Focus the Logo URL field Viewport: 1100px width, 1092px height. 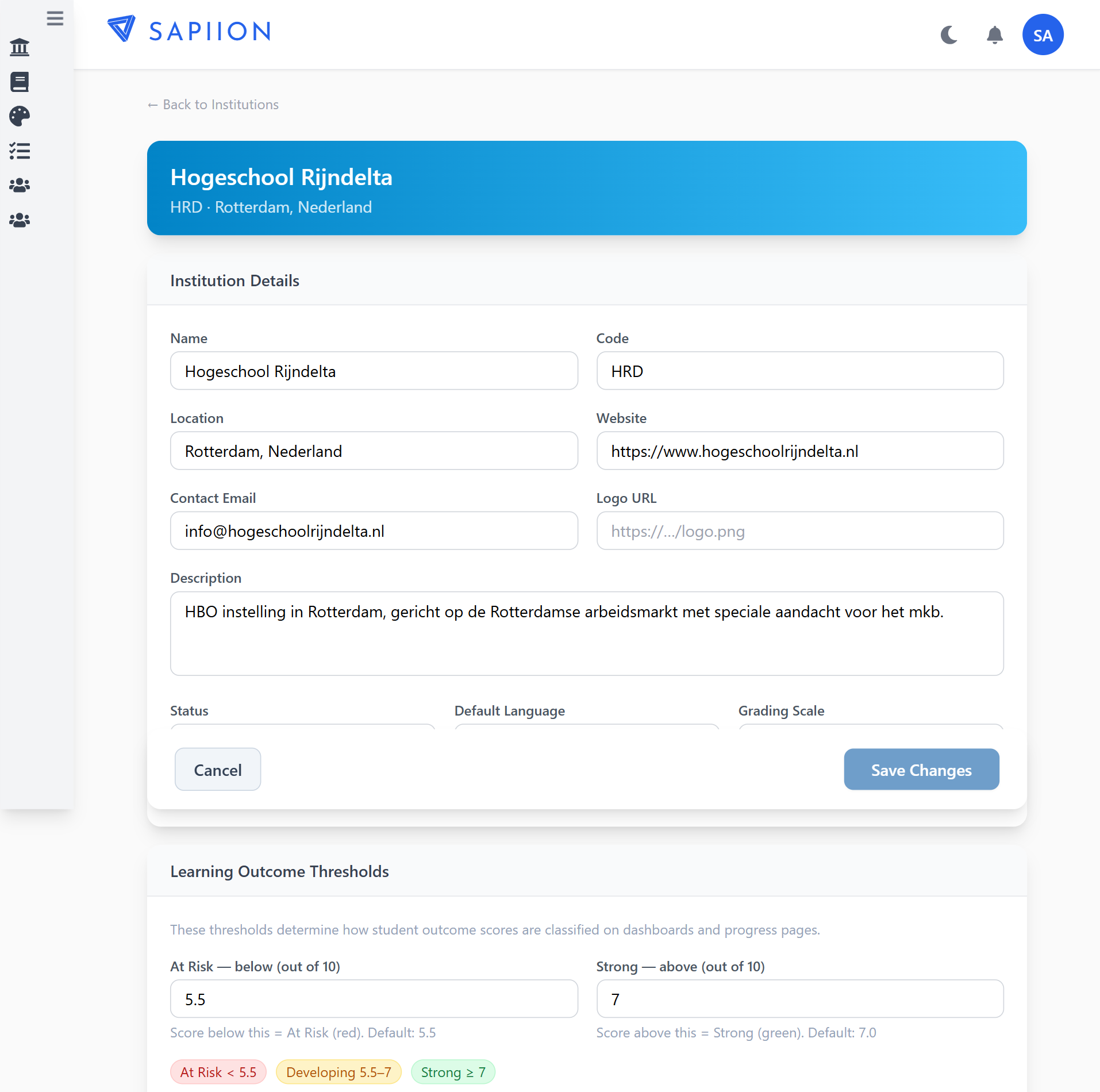[800, 530]
